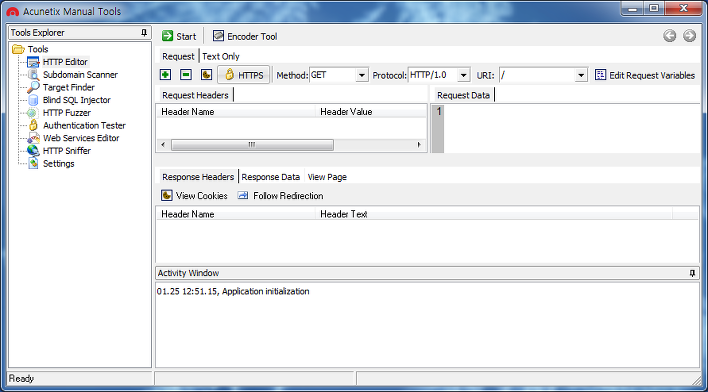Image resolution: width=708 pixels, height=392 pixels.
Task: Open the Authentication Tester tool
Action: [x=84, y=126]
